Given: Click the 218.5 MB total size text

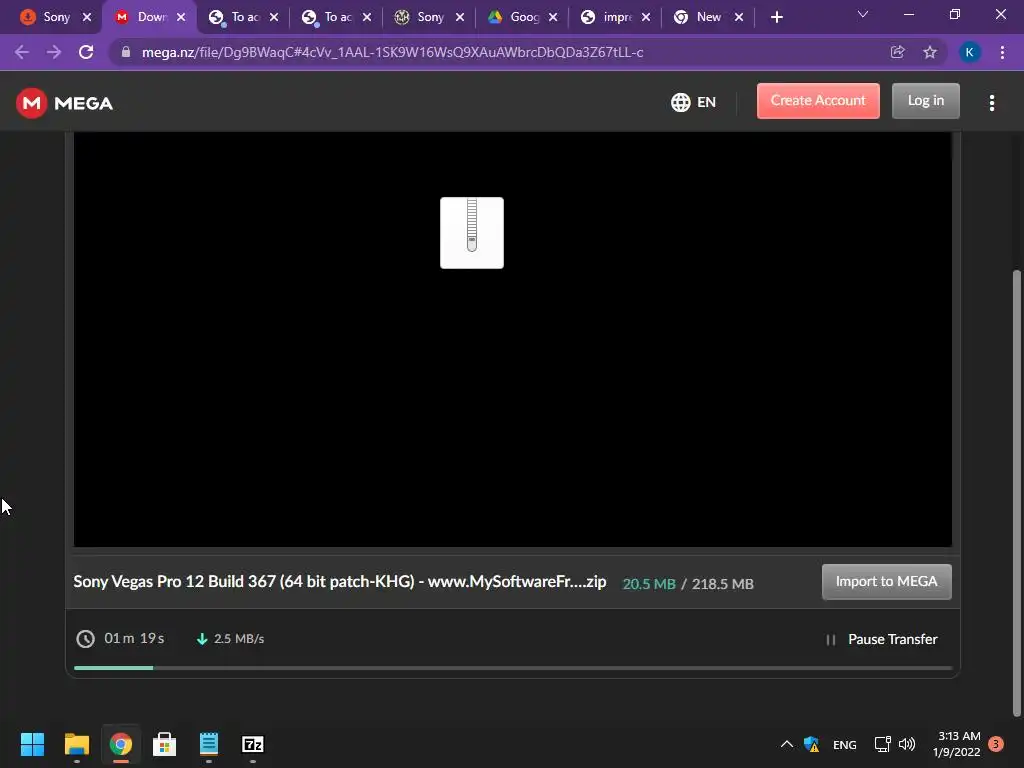Looking at the screenshot, I should [x=722, y=584].
